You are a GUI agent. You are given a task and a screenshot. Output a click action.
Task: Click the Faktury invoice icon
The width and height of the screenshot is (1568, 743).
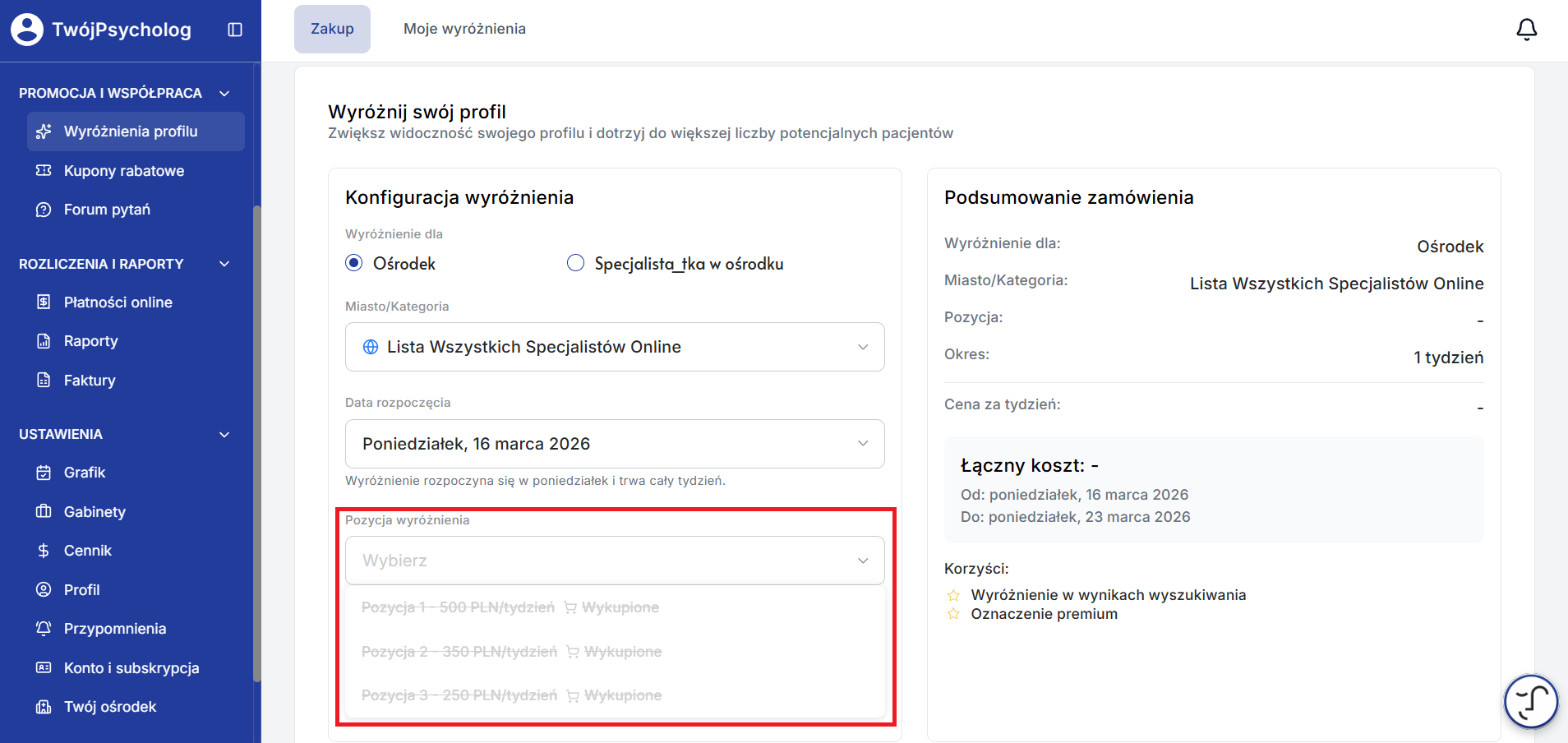click(44, 381)
